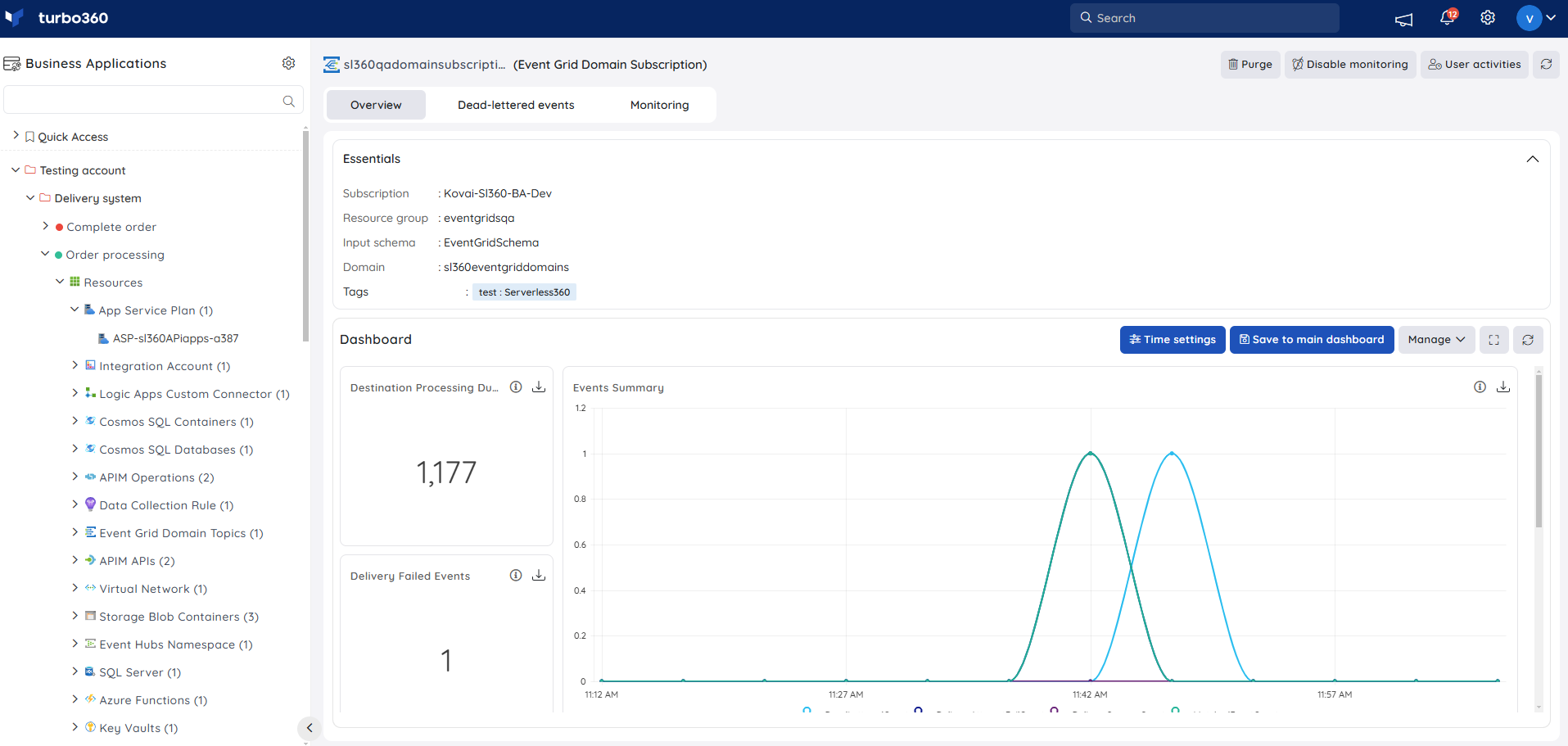This screenshot has height=746, width=1568.
Task: Click the 'test : Serverless360' tag
Action: [524, 292]
